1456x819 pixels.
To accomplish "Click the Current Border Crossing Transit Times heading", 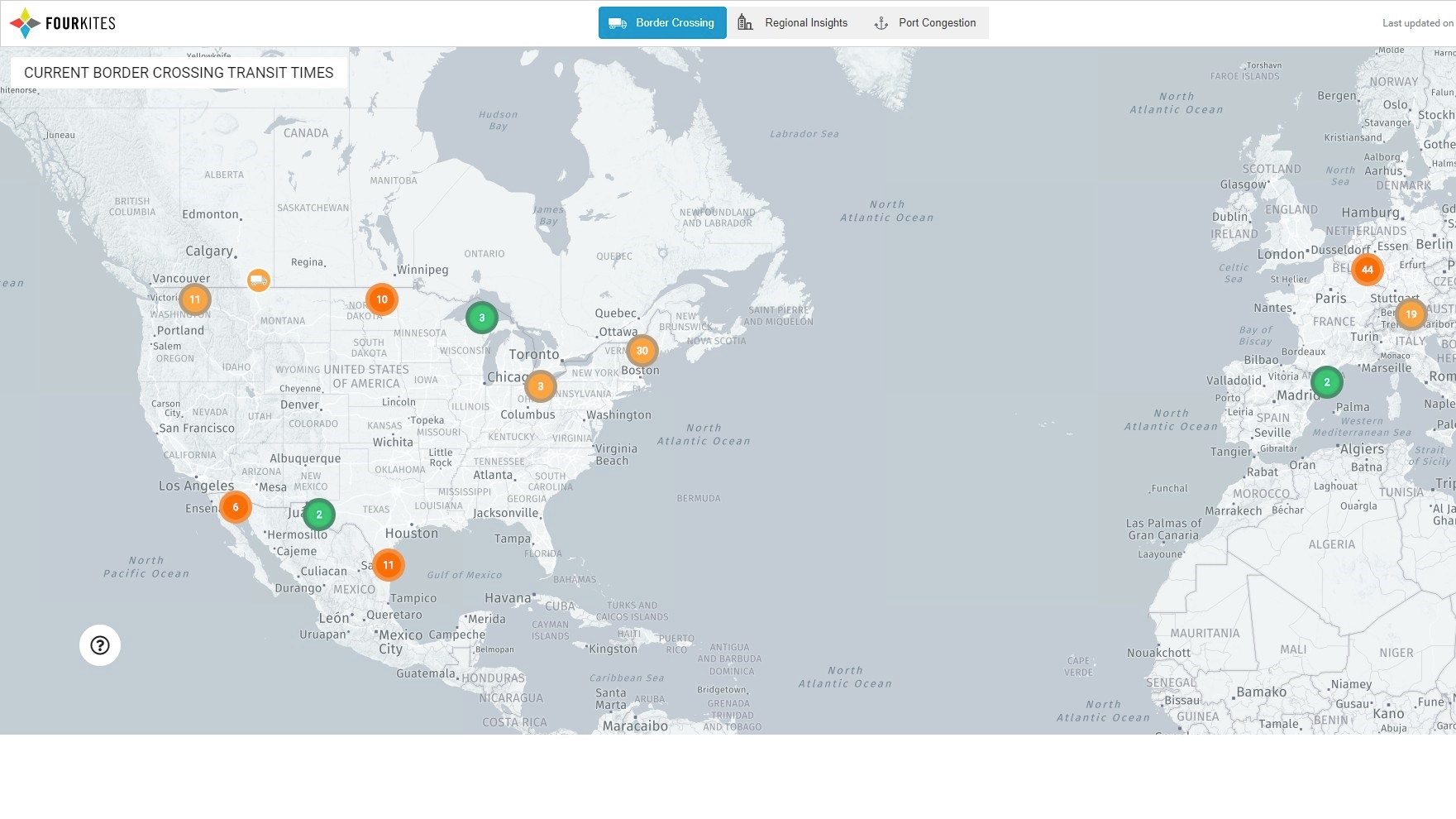I will (x=179, y=73).
